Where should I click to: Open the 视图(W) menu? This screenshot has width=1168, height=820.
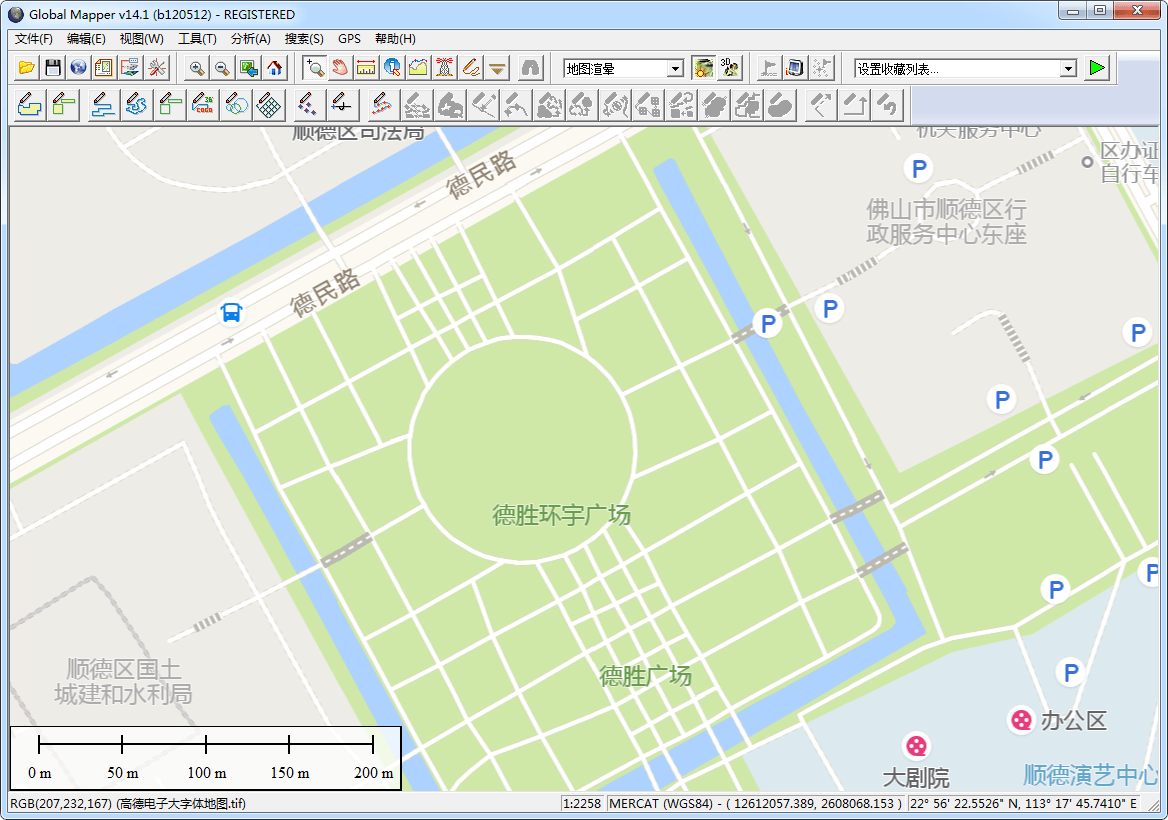pos(142,39)
